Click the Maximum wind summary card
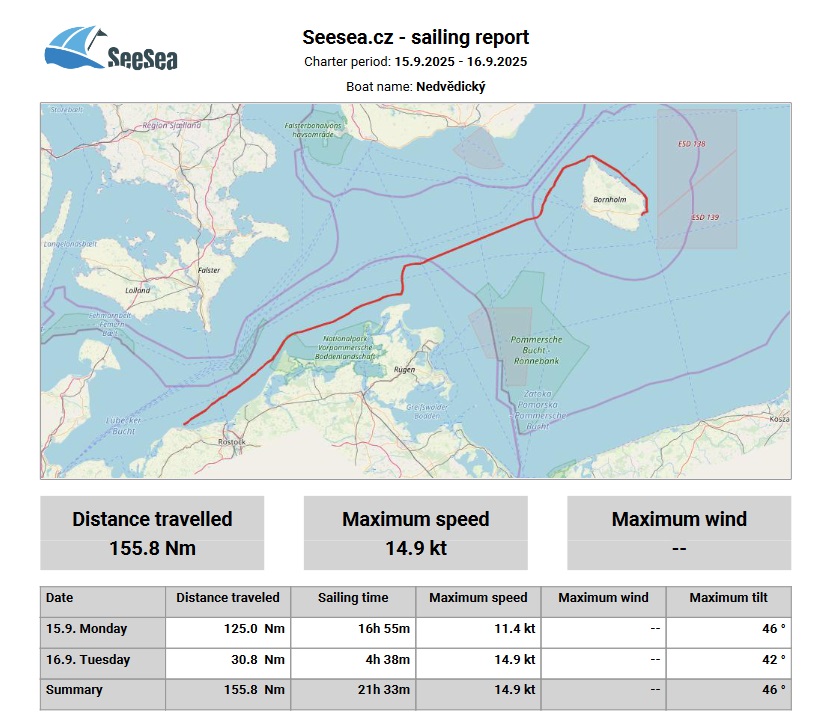 pos(678,533)
